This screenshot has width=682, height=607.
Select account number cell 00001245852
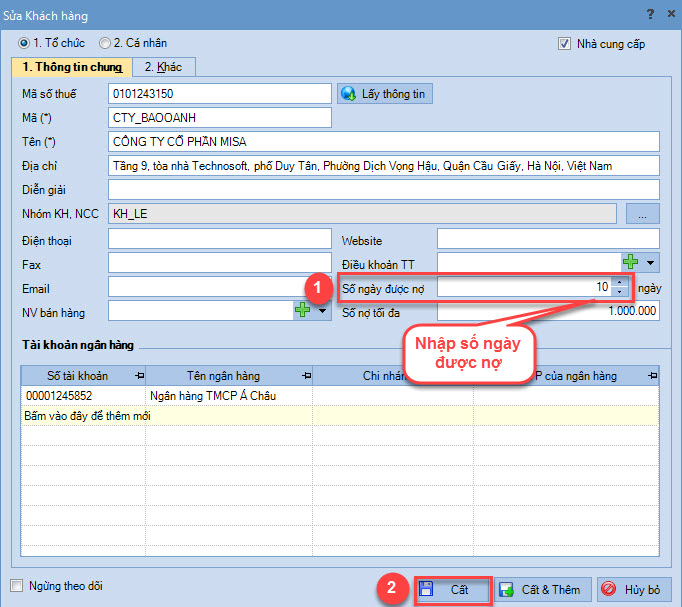[83, 396]
